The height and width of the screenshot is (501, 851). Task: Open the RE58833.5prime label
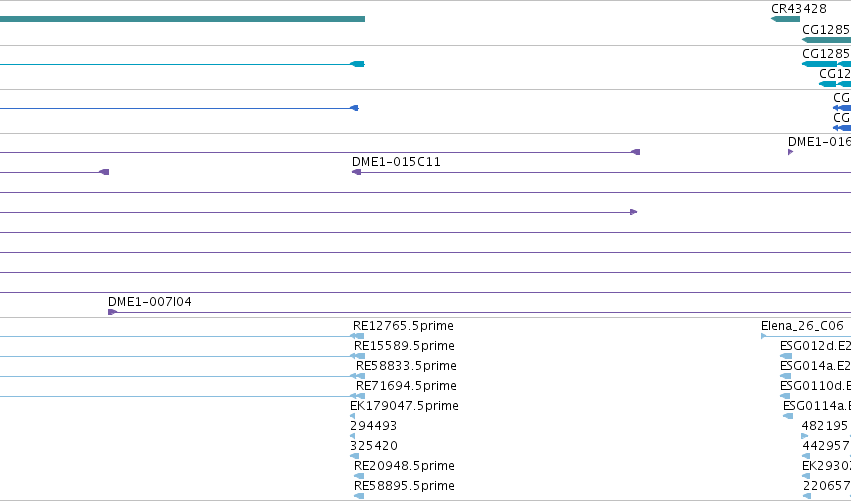click(x=406, y=366)
